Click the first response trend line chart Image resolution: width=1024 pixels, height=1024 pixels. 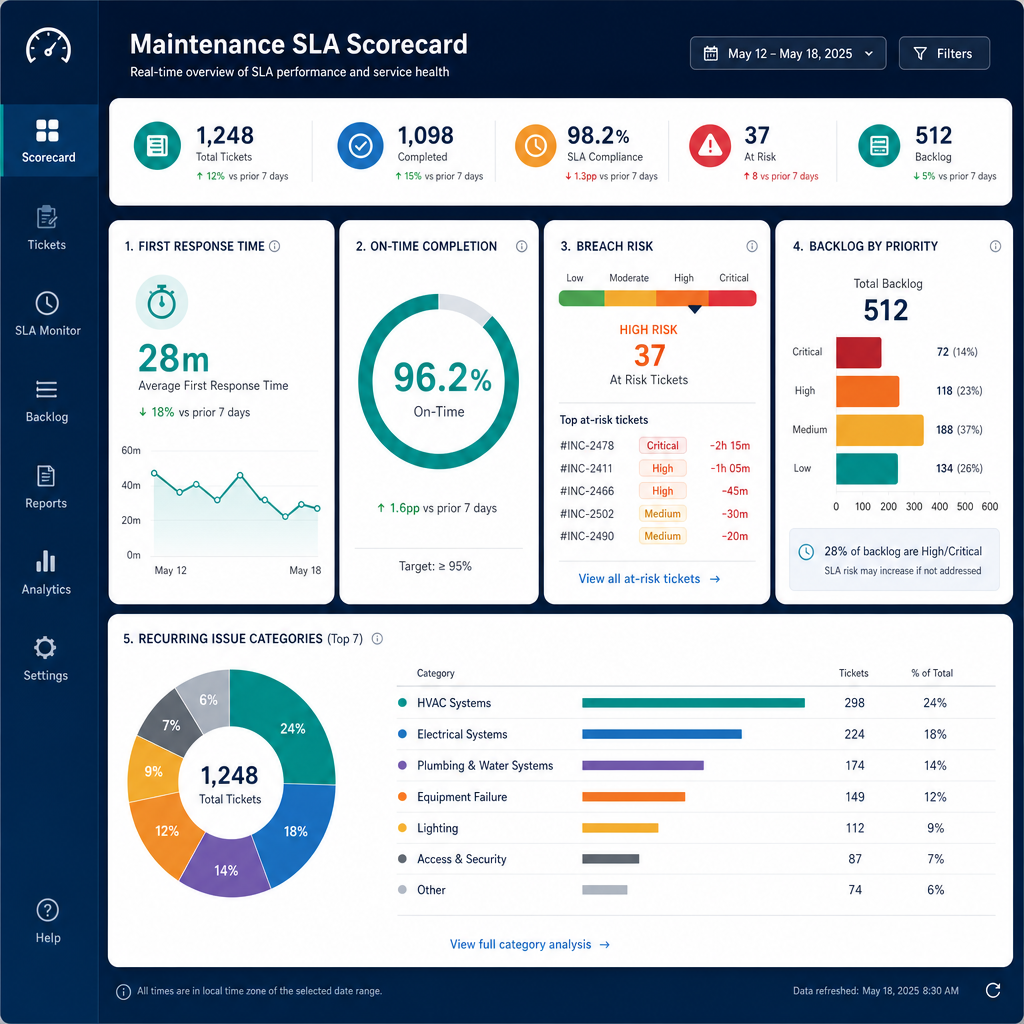tap(236, 513)
